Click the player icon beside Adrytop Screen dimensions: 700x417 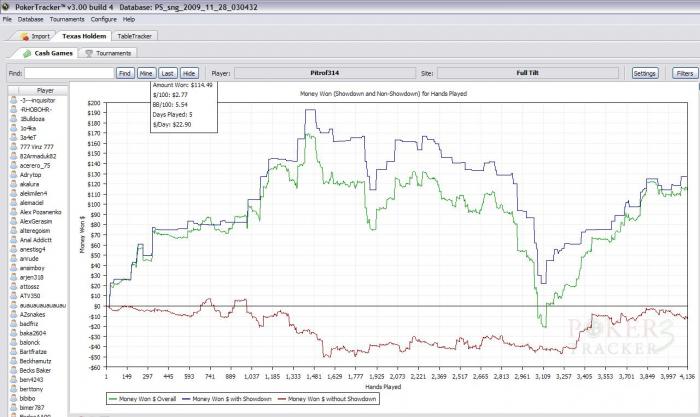point(14,175)
